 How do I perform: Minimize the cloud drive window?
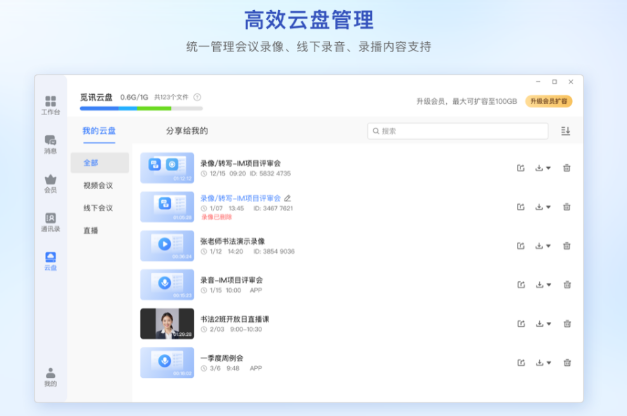[538, 82]
